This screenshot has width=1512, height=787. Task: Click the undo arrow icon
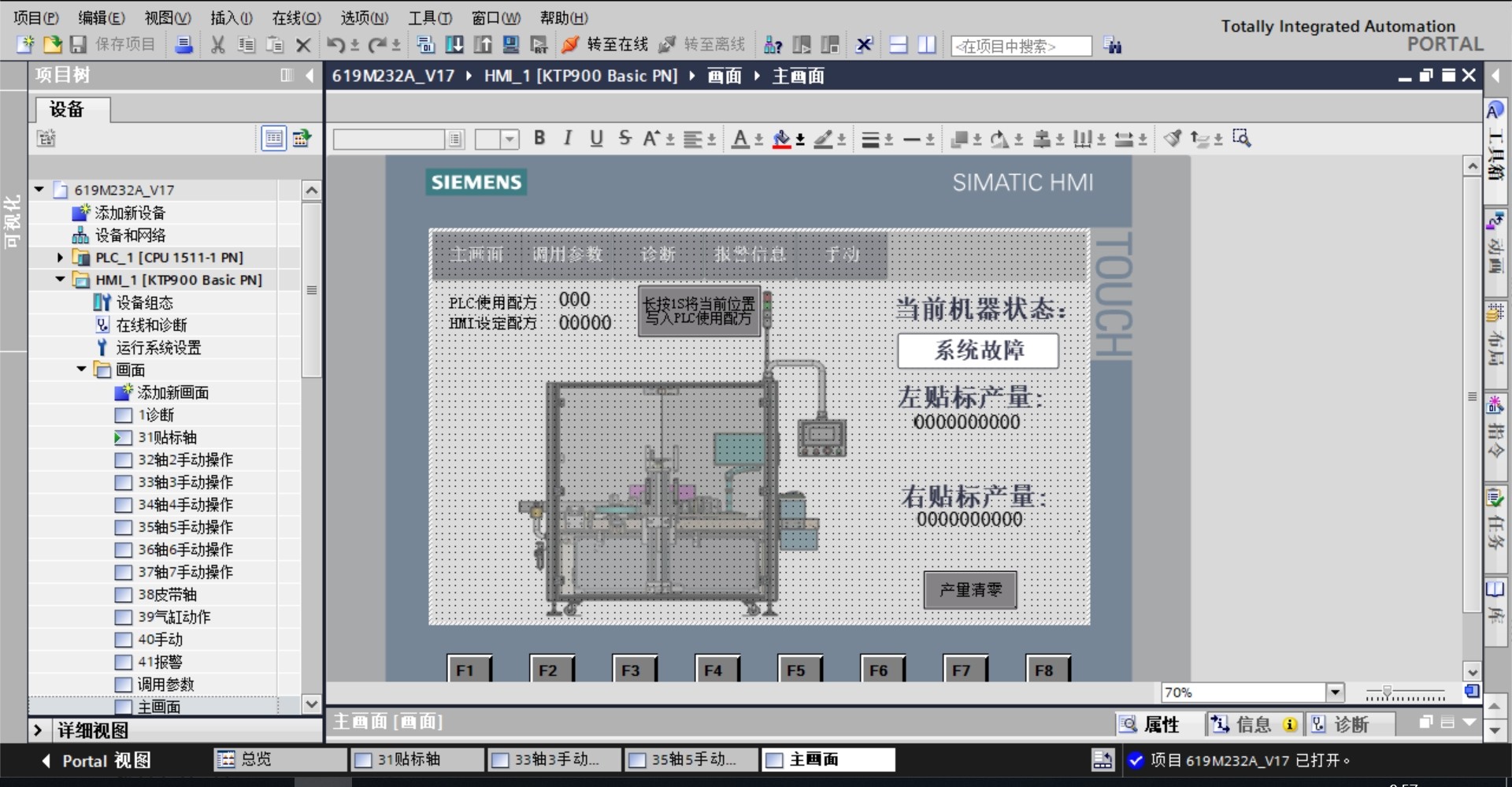tap(336, 45)
